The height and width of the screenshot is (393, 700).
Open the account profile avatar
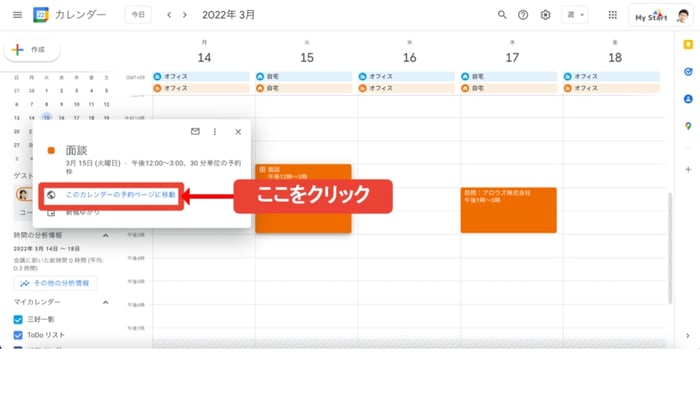(682, 16)
